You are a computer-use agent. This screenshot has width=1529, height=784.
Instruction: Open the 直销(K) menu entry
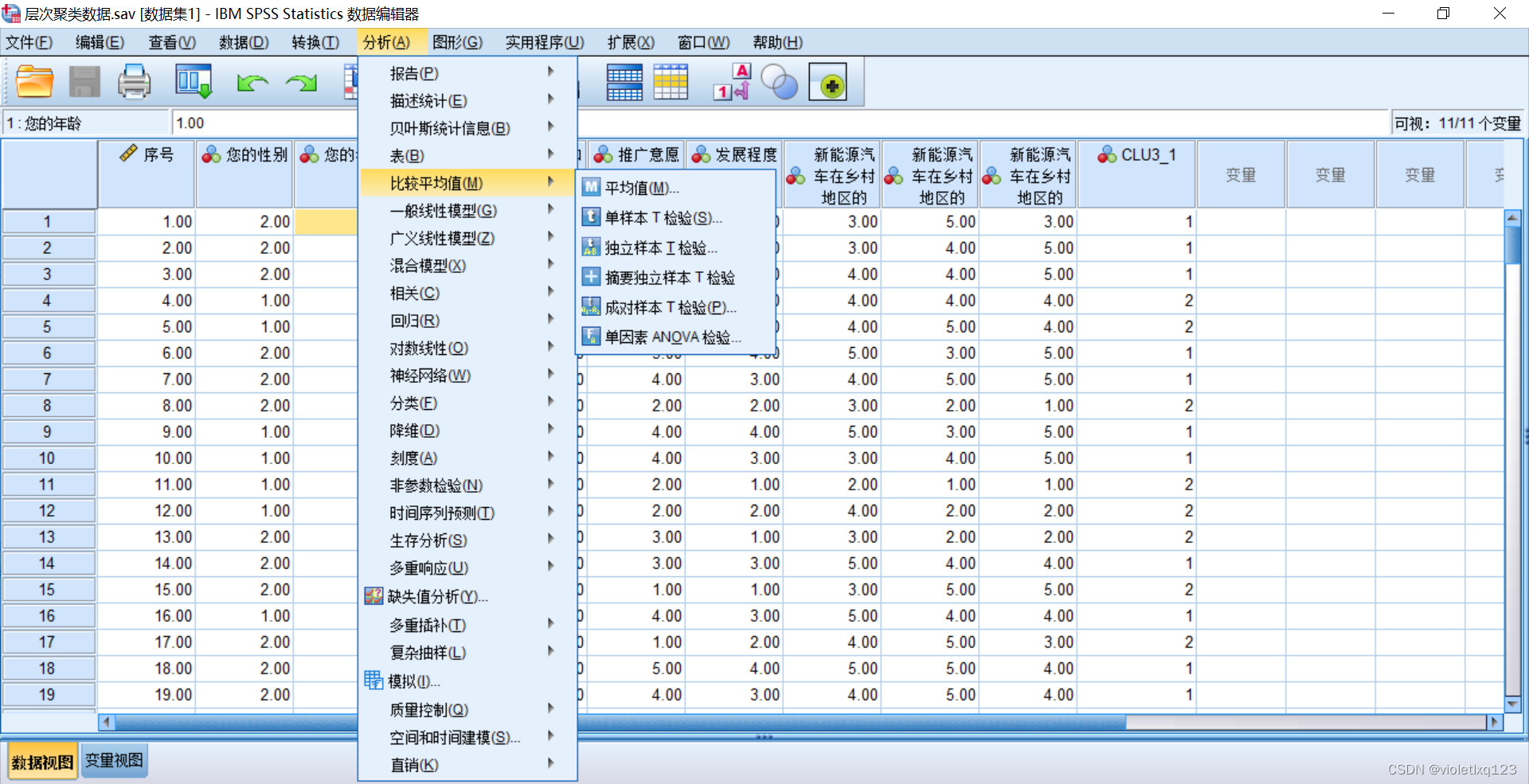click(x=467, y=765)
